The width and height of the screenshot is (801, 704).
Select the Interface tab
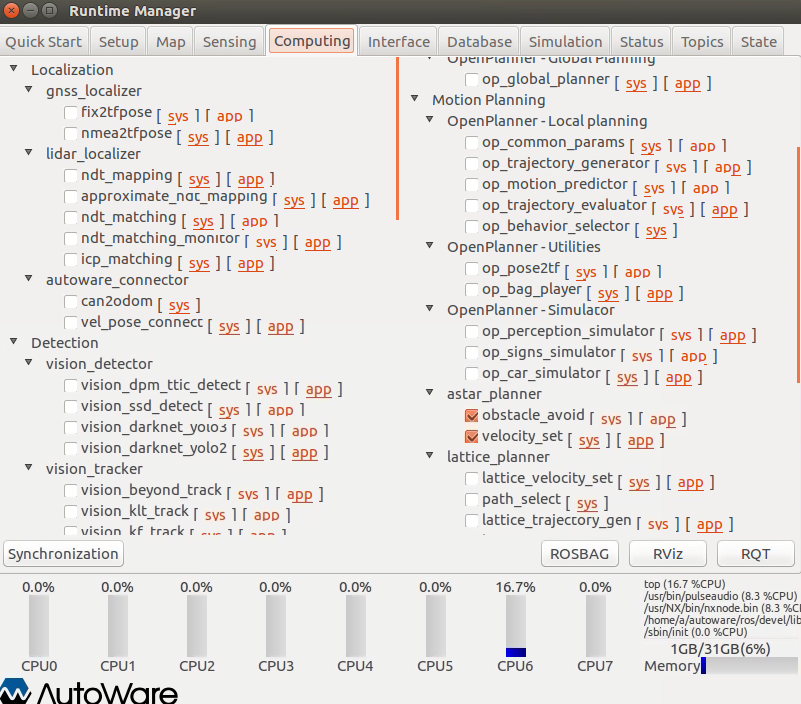click(x=398, y=42)
